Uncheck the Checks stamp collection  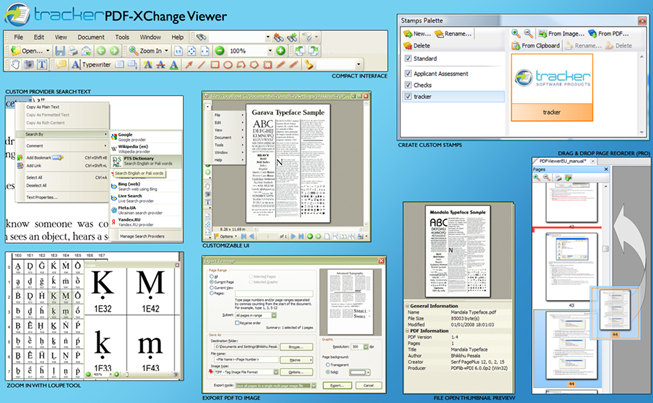(x=408, y=85)
